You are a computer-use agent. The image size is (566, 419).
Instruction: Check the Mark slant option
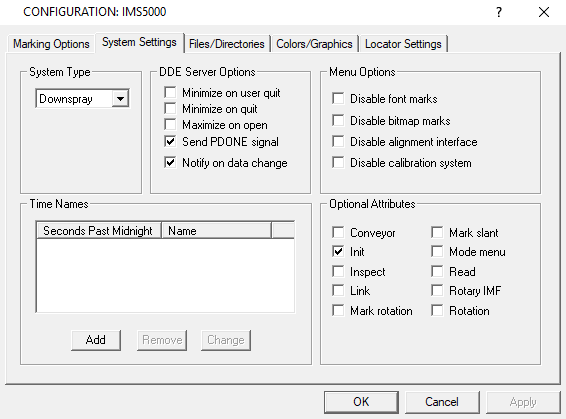[x=437, y=232]
